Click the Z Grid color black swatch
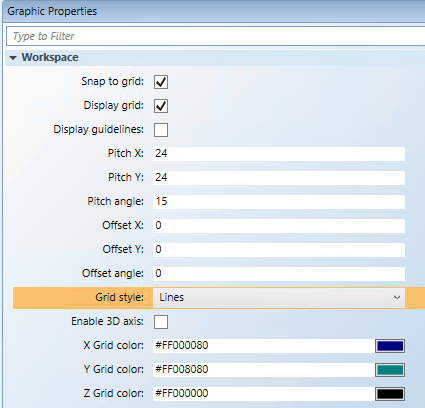This screenshot has width=425, height=408. click(x=390, y=394)
